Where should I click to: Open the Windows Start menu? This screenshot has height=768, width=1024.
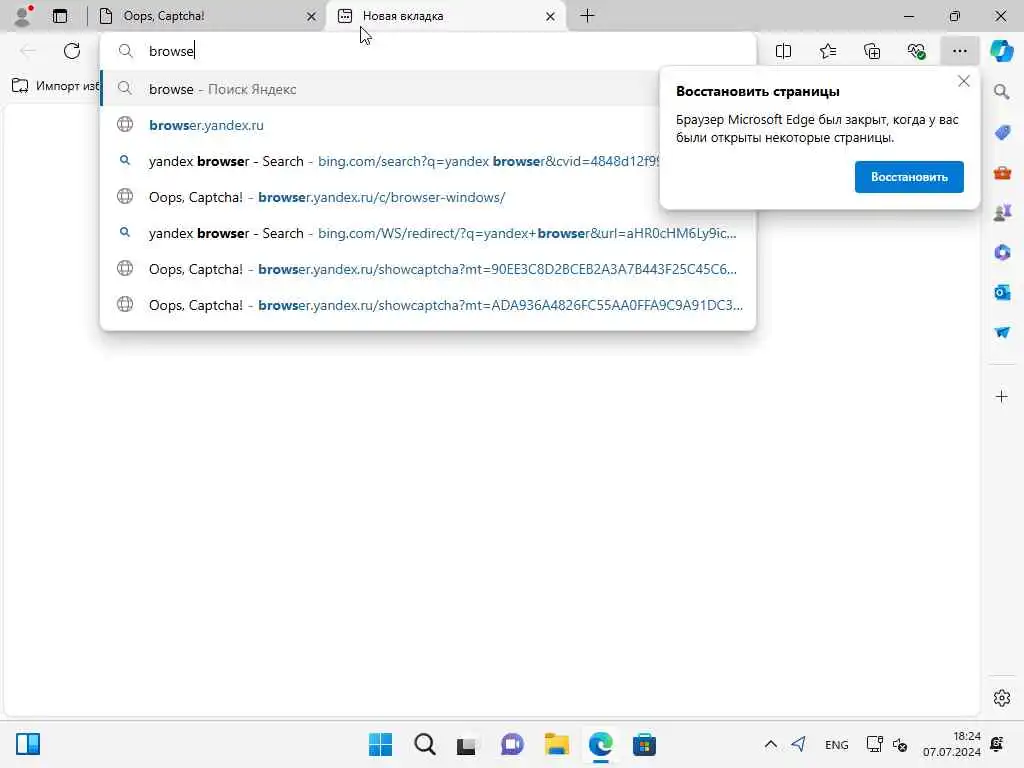coord(380,744)
